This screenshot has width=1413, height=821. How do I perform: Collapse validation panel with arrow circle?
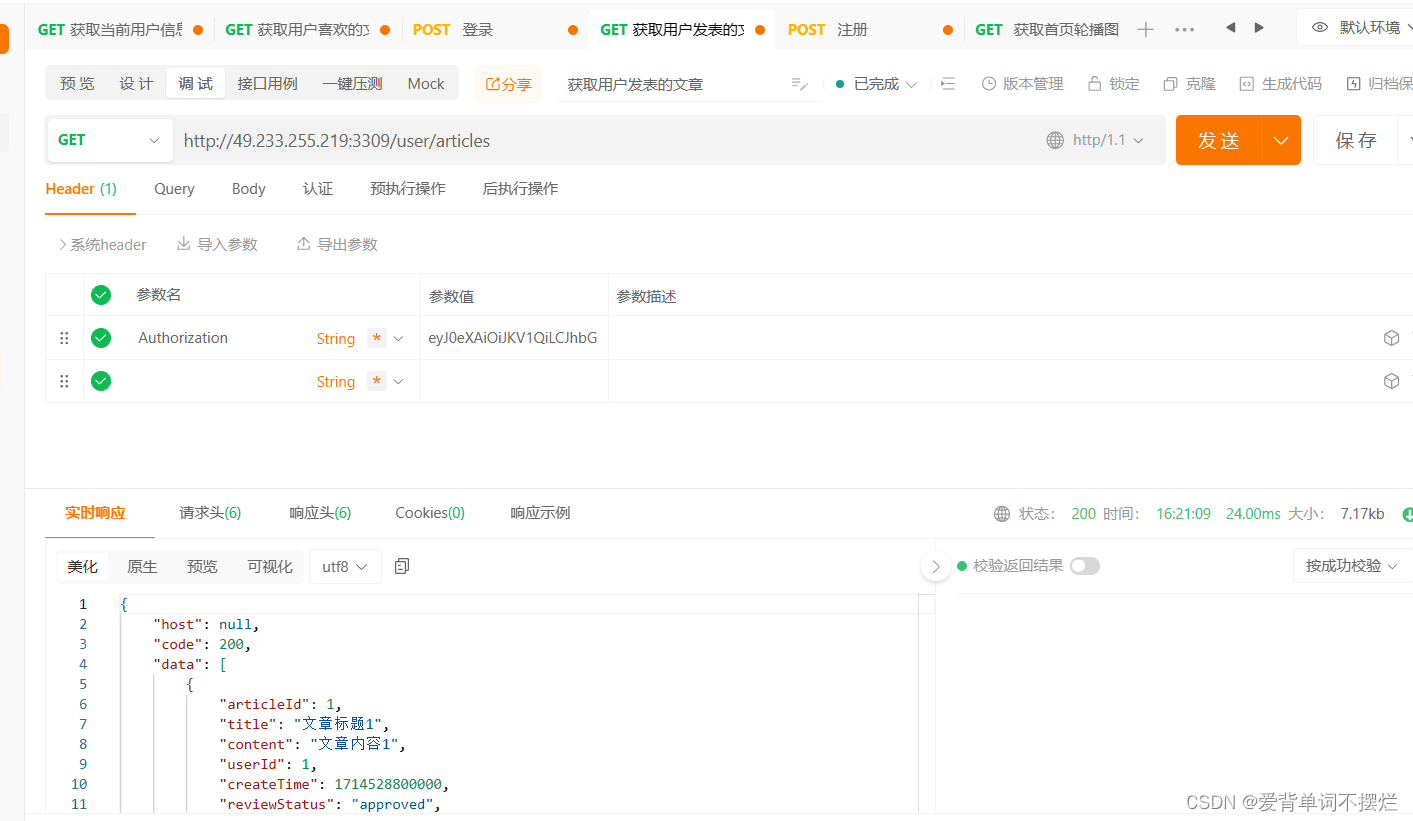pos(935,567)
